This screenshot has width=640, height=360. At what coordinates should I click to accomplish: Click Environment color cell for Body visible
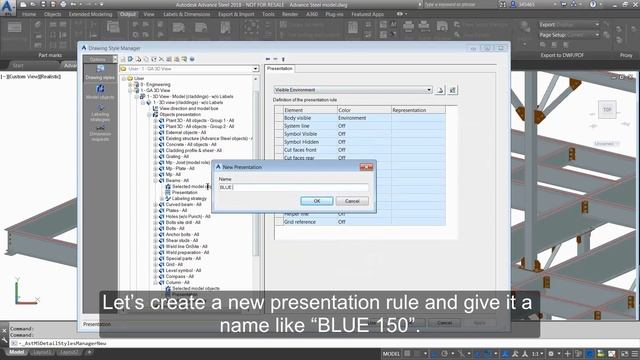coord(364,118)
